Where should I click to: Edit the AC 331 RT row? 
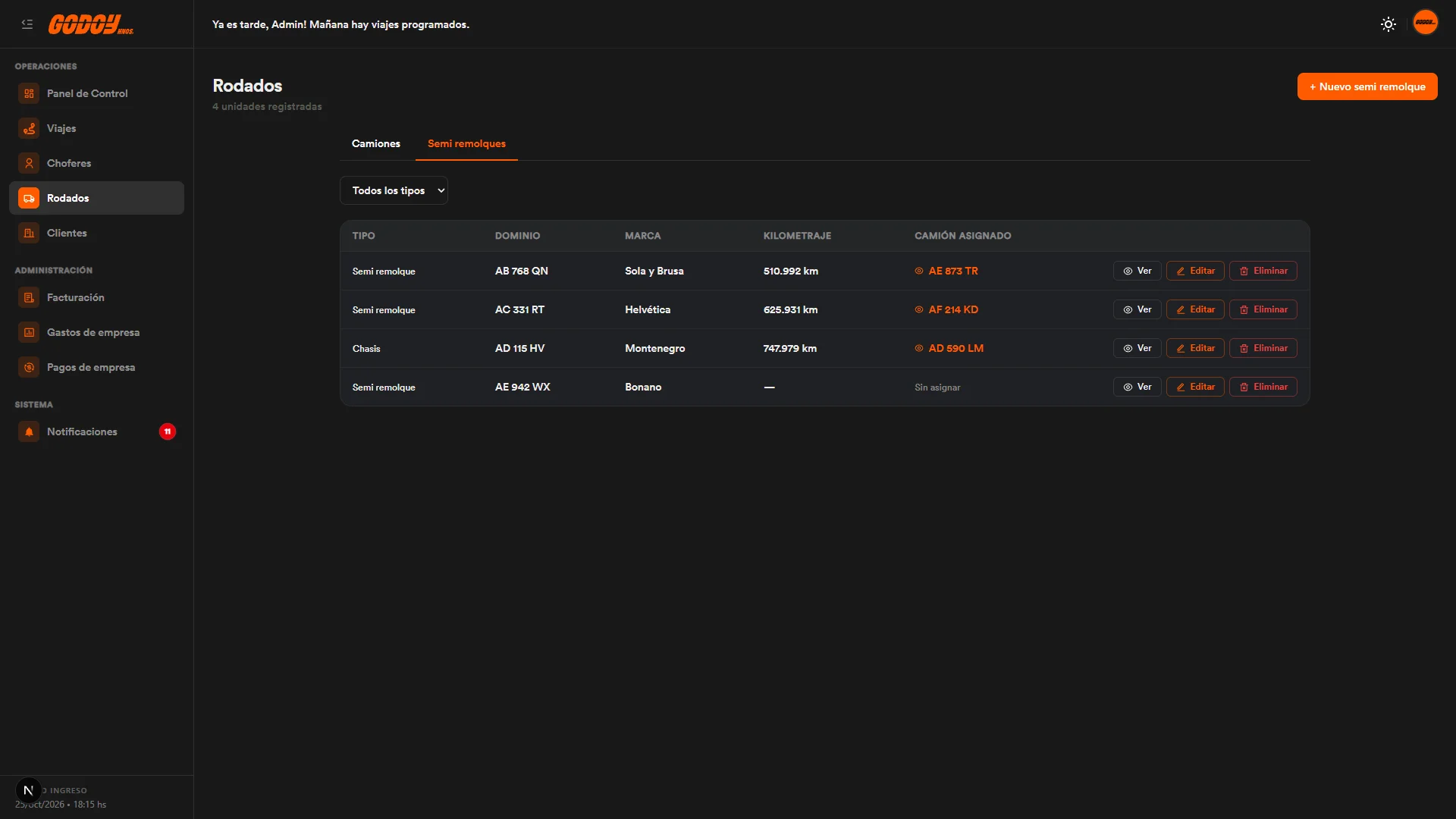click(x=1195, y=309)
